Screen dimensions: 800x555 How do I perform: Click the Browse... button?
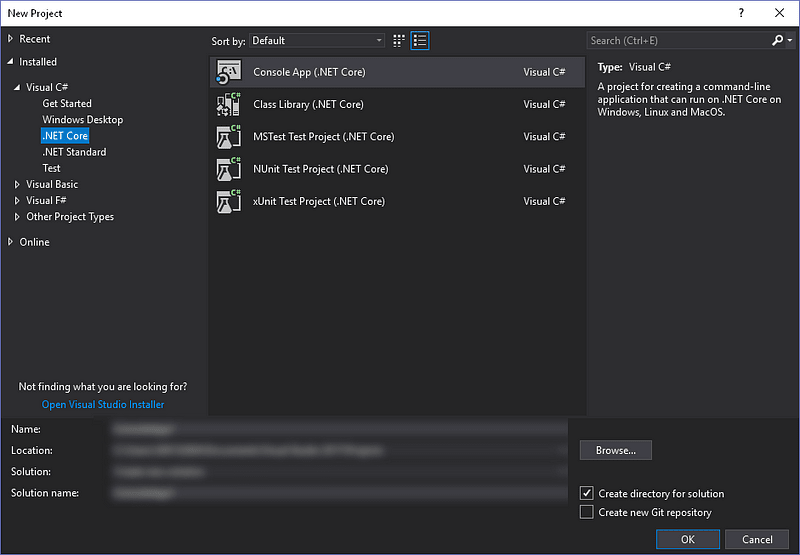(616, 450)
